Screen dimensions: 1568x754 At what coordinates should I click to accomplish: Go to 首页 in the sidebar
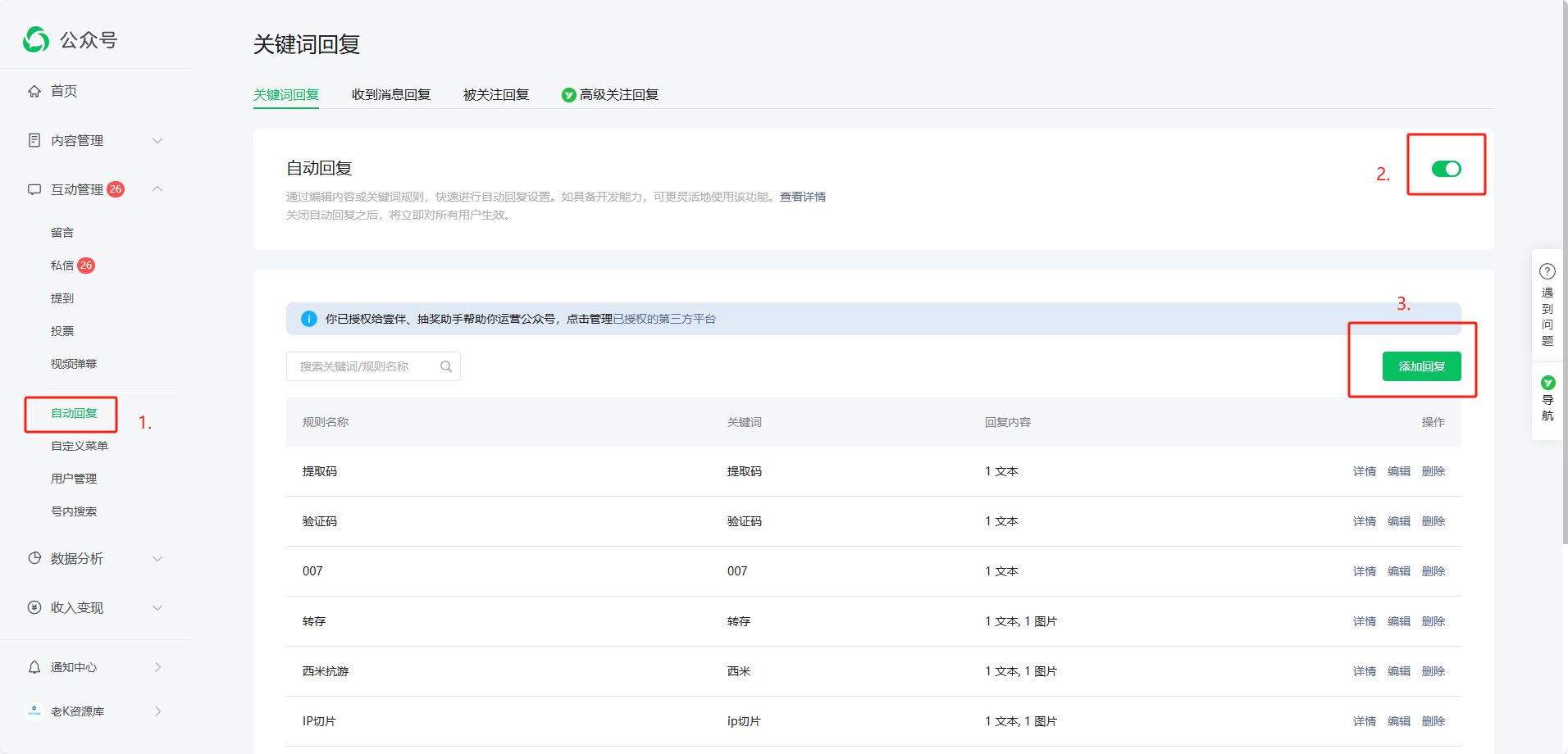(64, 91)
